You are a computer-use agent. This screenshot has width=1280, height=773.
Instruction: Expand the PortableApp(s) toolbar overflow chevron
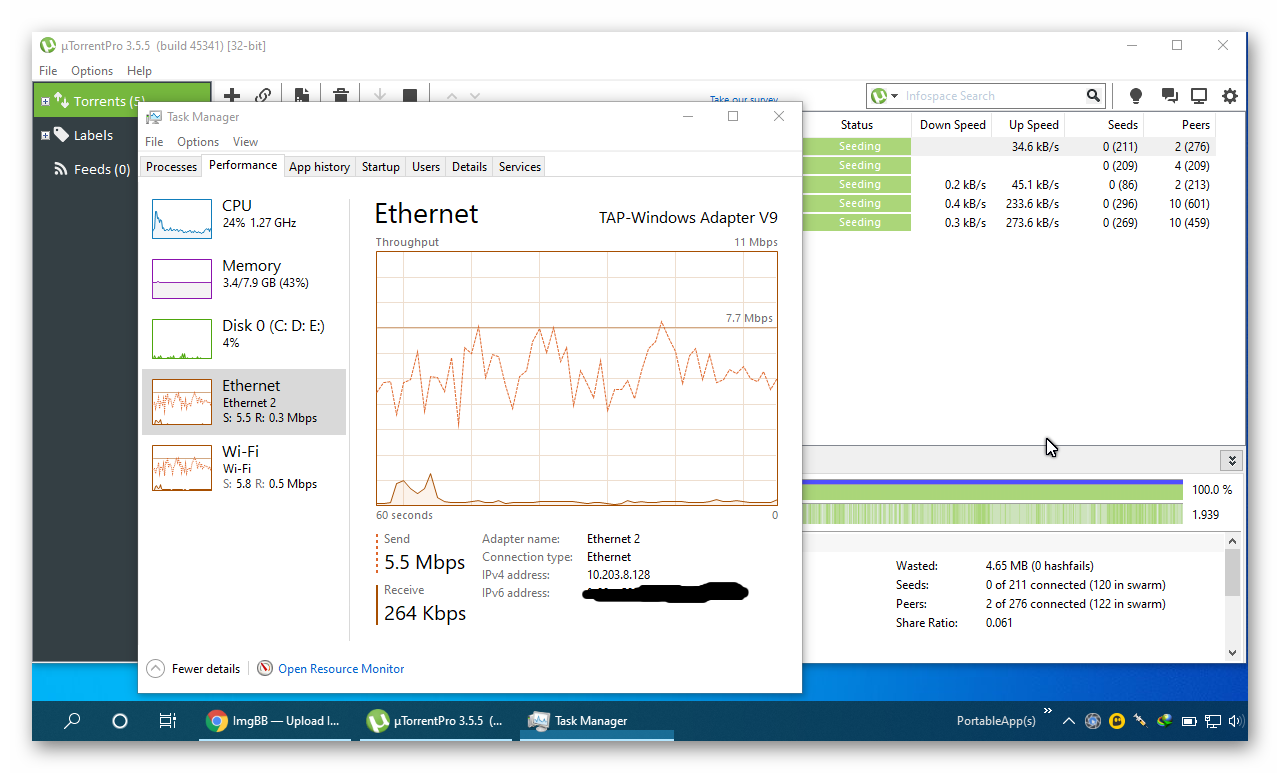coord(1048,712)
